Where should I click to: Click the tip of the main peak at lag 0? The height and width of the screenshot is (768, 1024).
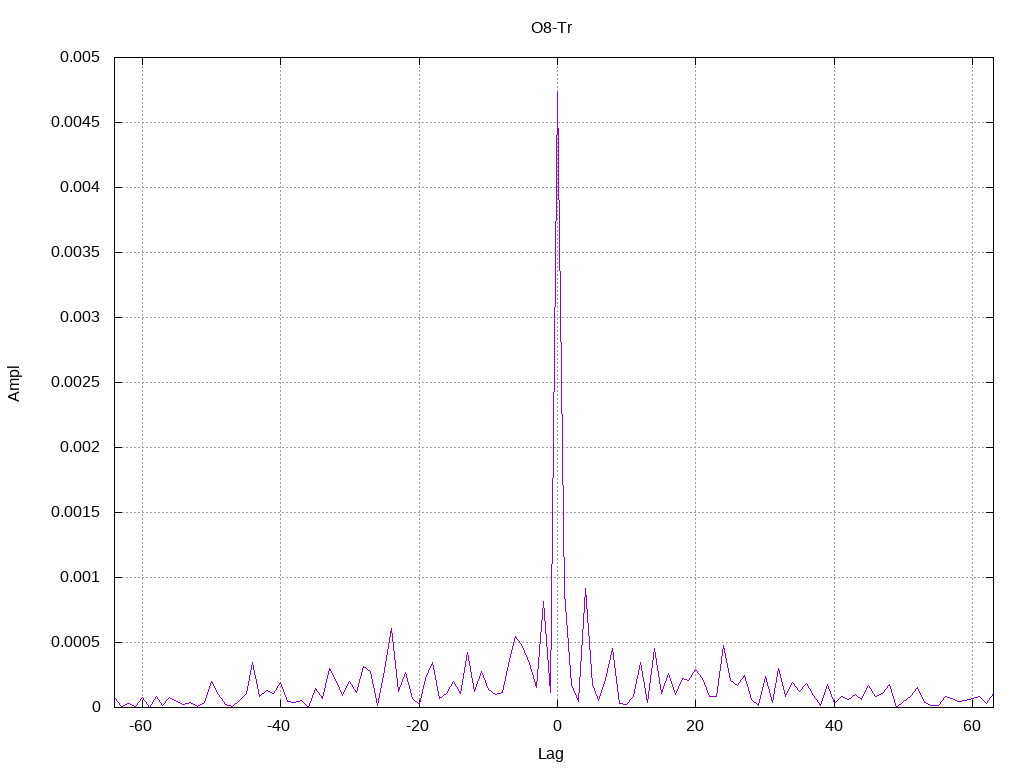(x=557, y=92)
